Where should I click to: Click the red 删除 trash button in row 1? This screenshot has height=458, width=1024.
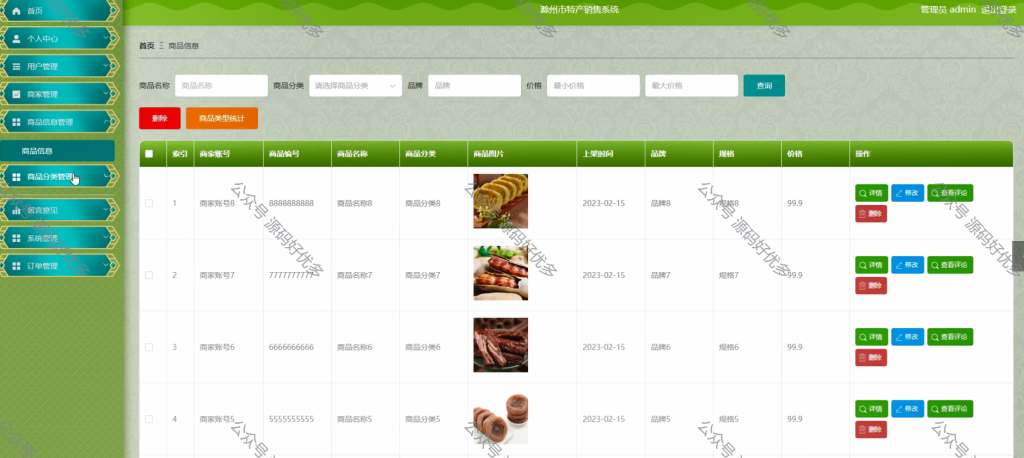pos(871,214)
